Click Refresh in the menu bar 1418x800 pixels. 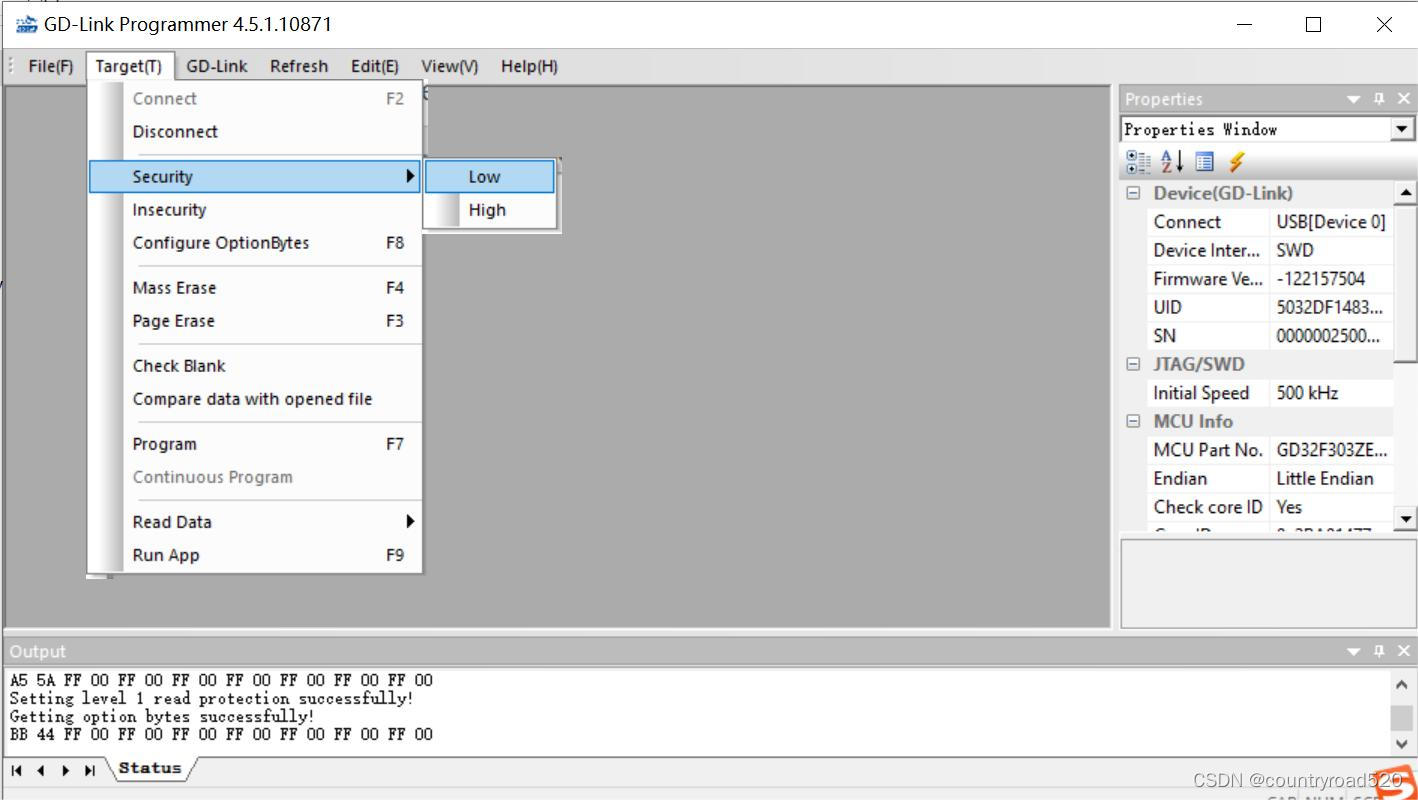click(x=299, y=66)
